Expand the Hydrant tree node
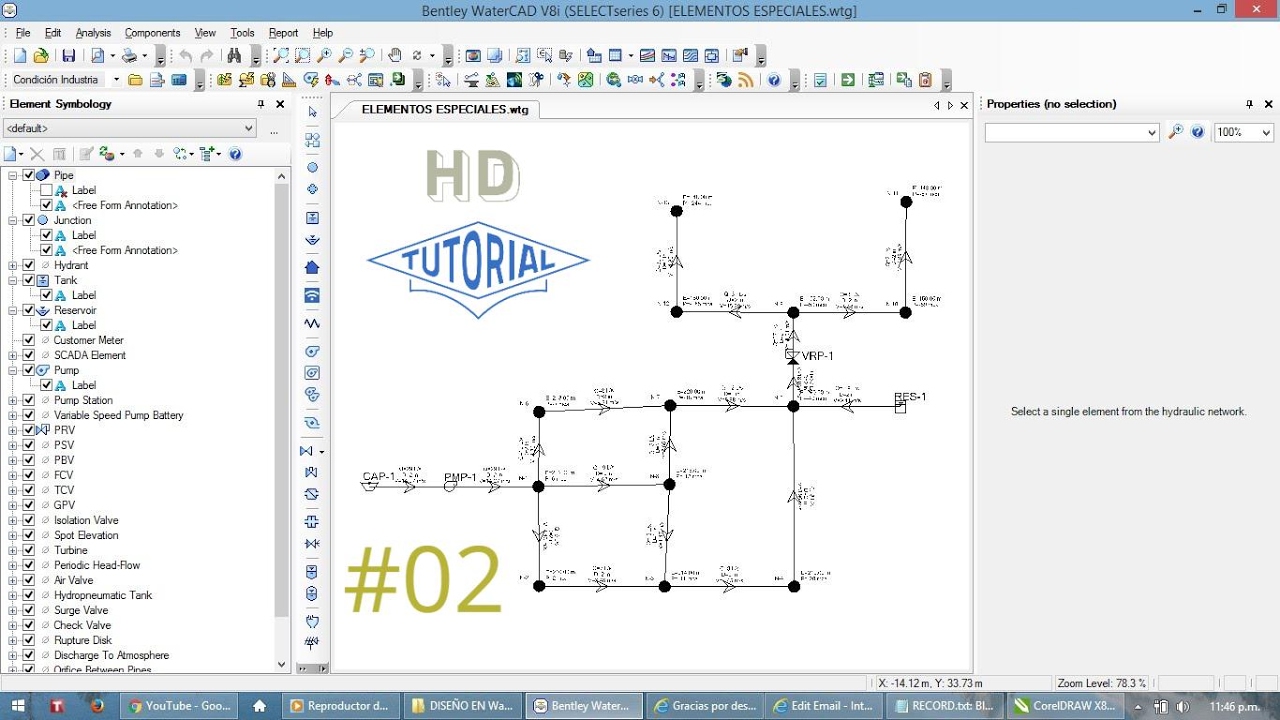The height and width of the screenshot is (720, 1280). click(x=13, y=265)
